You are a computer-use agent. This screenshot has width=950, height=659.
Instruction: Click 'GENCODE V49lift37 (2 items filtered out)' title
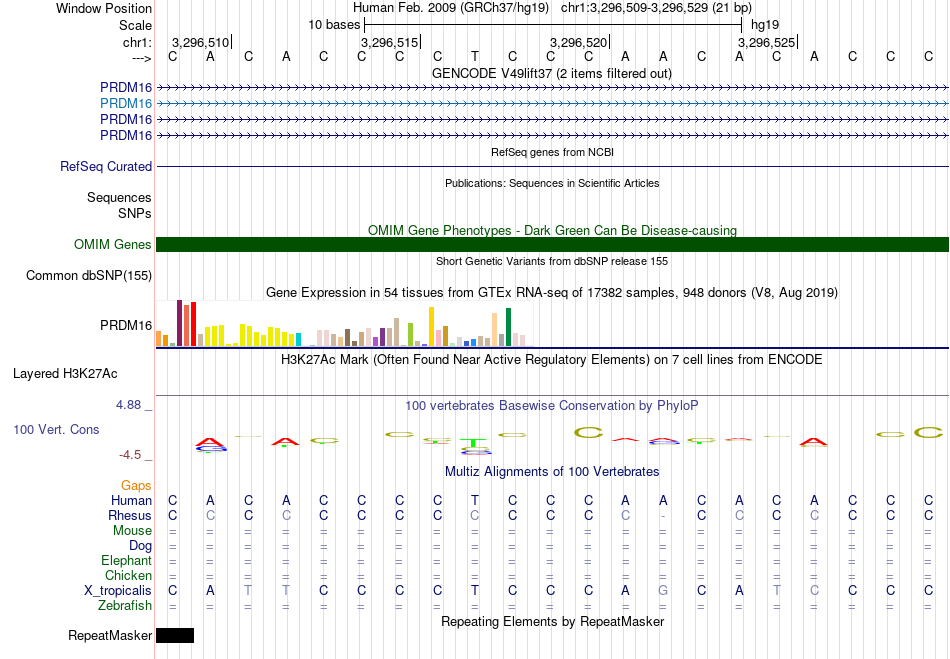click(x=552, y=73)
